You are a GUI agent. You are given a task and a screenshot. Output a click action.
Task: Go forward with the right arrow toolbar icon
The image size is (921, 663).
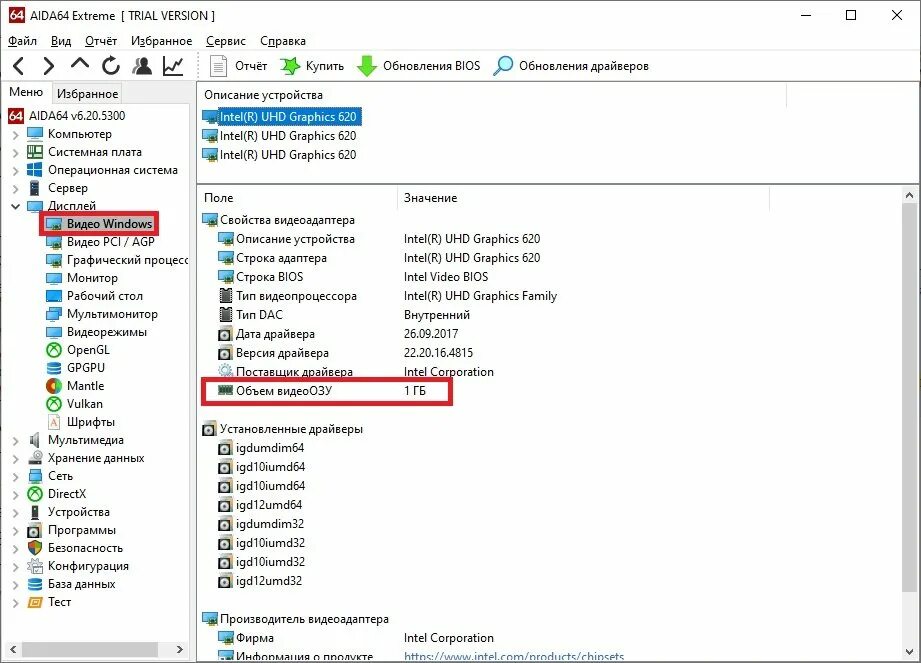tap(49, 66)
